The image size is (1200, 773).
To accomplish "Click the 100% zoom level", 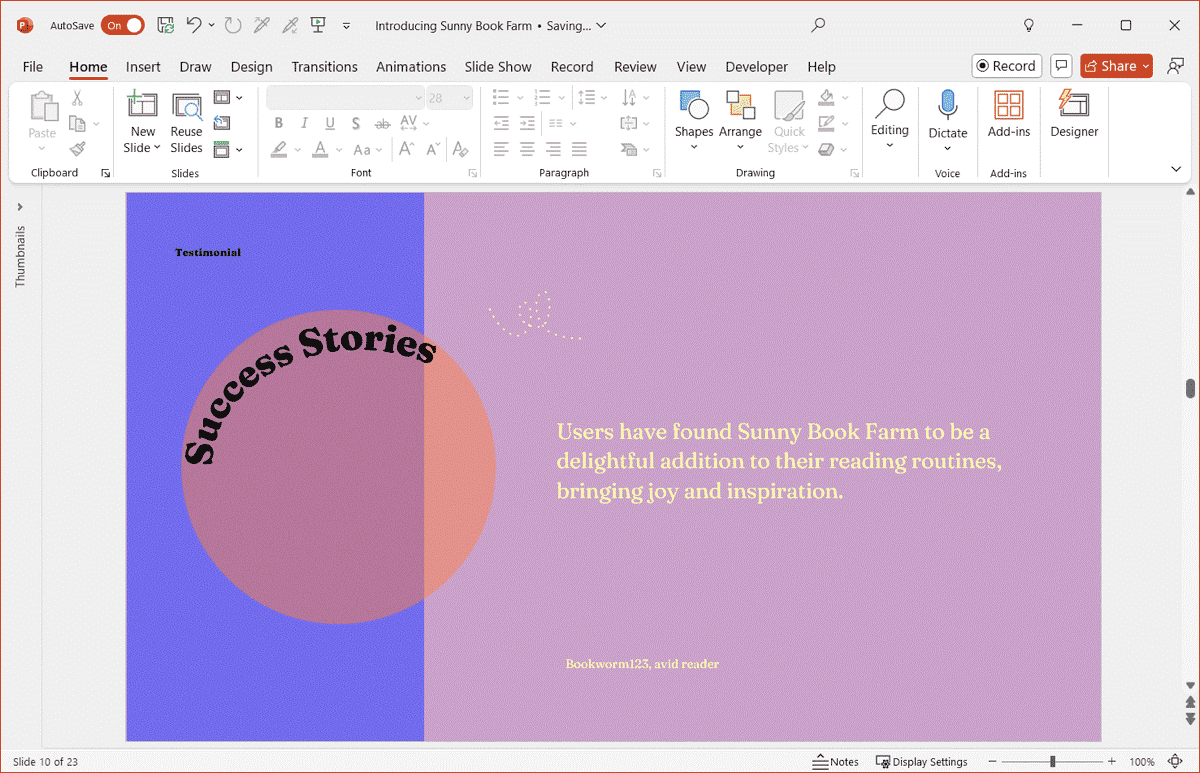I will tap(1142, 762).
